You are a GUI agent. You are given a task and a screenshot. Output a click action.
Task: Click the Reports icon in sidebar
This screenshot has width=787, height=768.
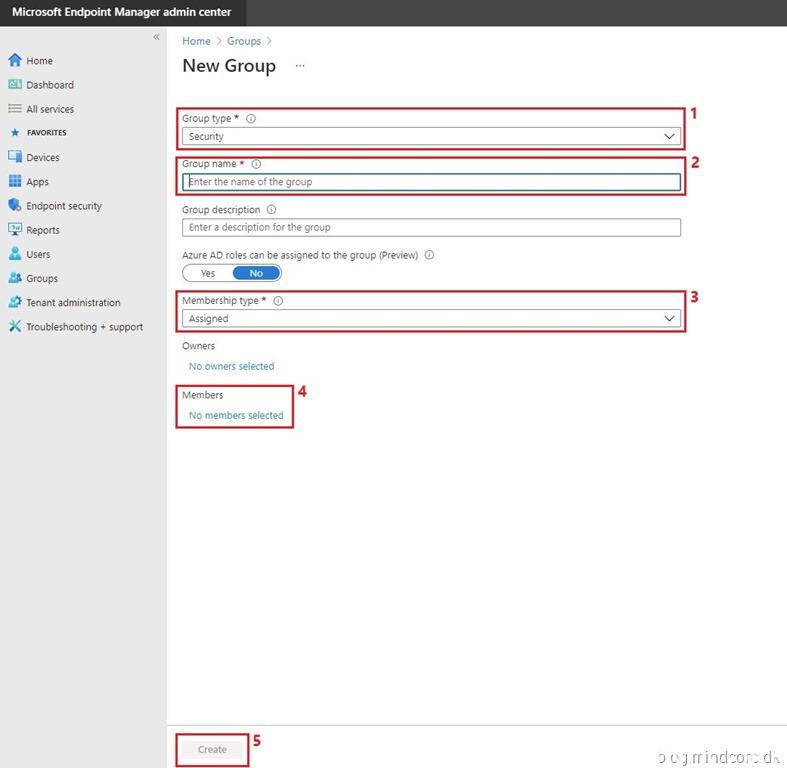coord(15,230)
